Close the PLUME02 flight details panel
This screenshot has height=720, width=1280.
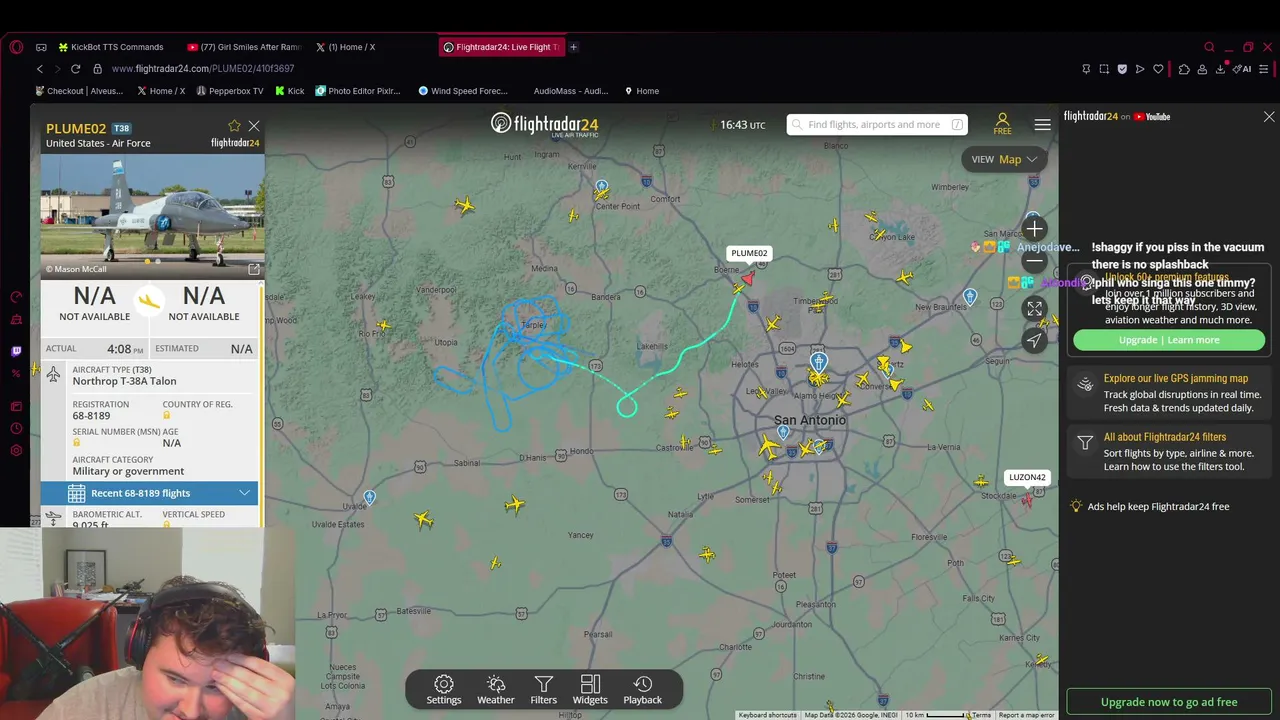(x=254, y=126)
